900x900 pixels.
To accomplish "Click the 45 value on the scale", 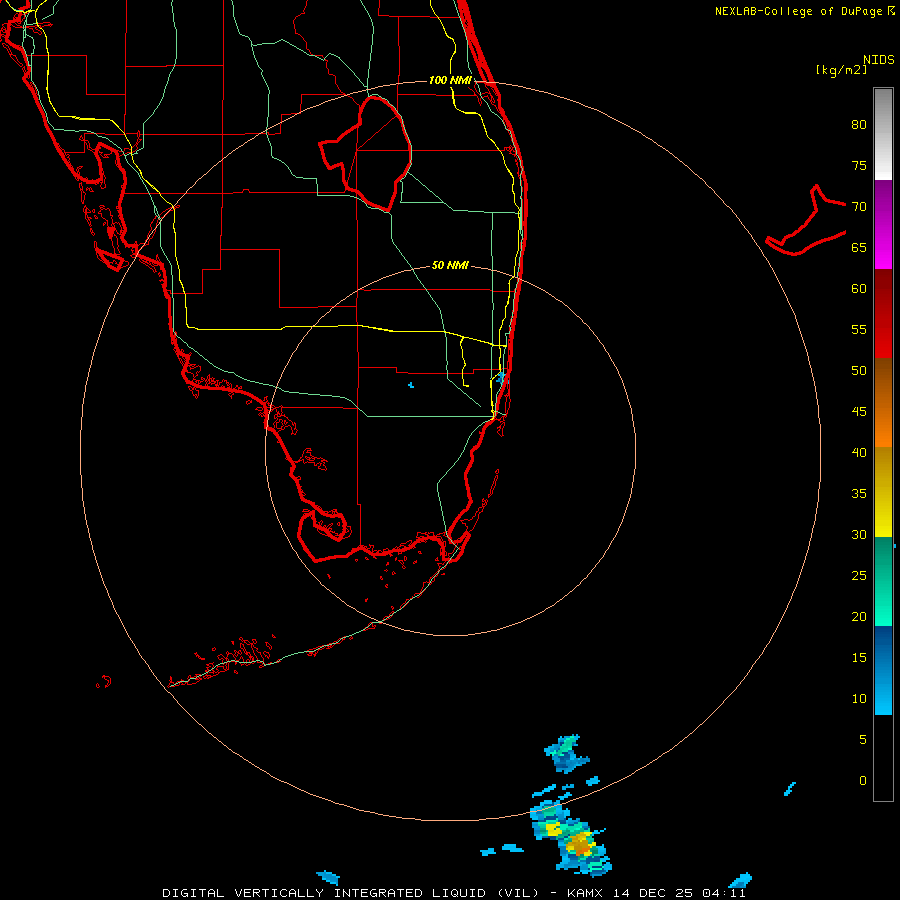I will click(x=859, y=412).
